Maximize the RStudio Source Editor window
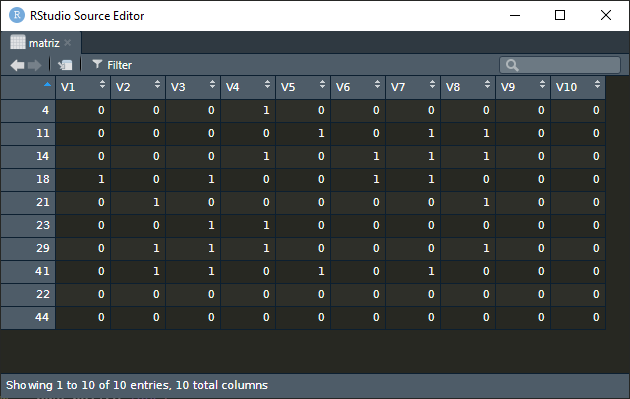630x399 pixels. 560,15
